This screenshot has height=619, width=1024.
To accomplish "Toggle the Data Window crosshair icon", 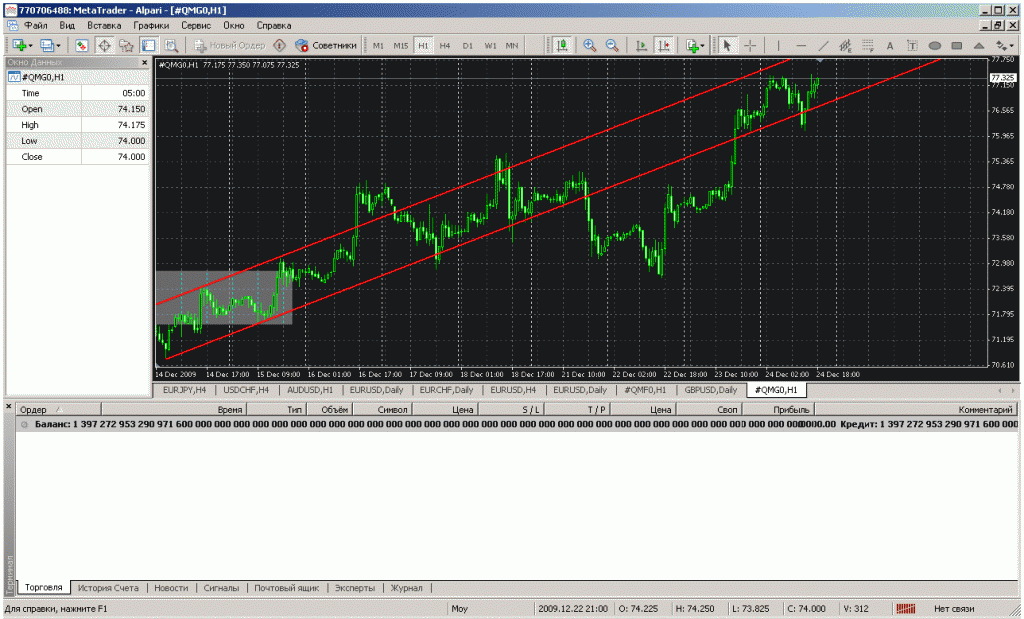I will click(x=104, y=45).
